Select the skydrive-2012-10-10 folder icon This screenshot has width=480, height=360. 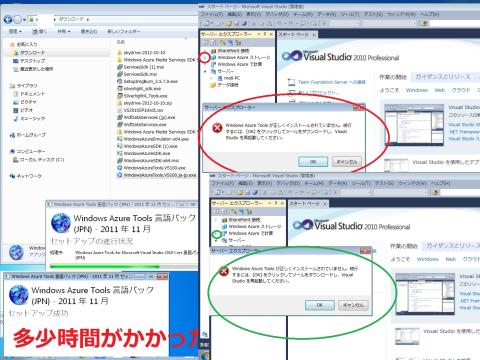pos(120,52)
